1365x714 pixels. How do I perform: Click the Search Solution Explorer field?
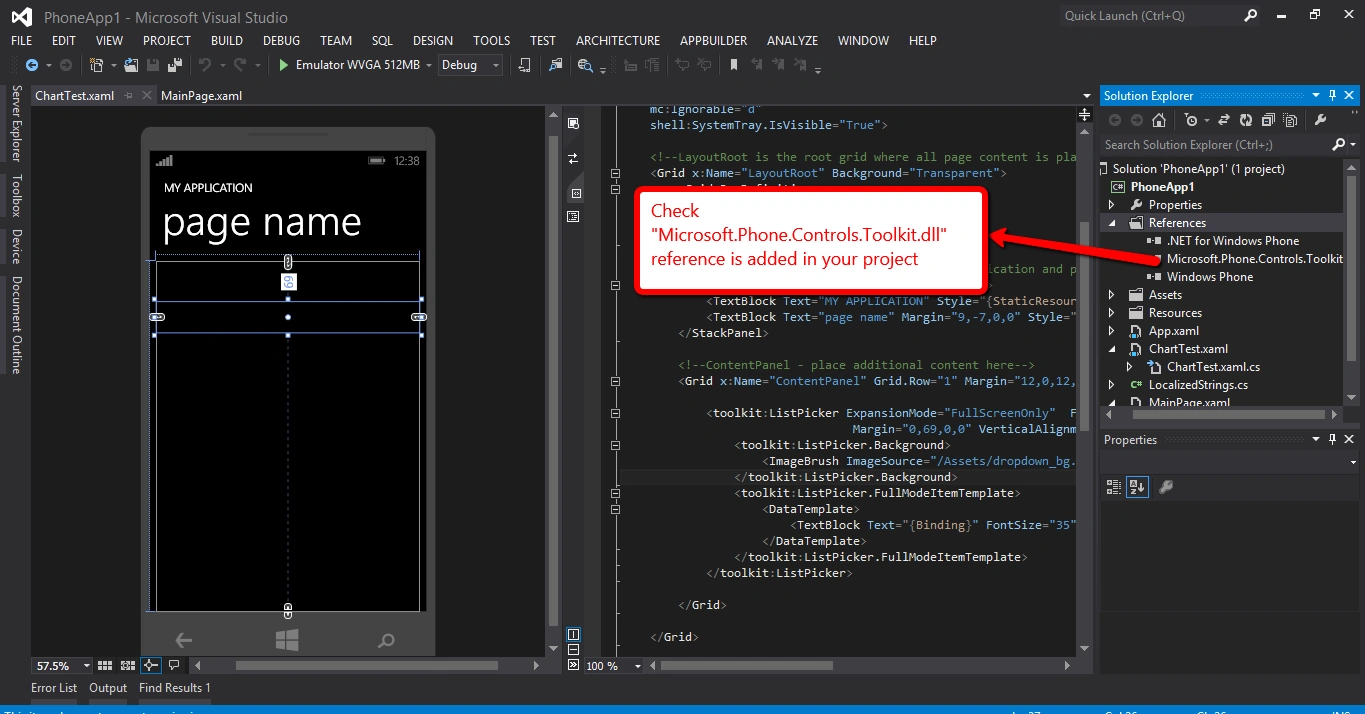[x=1215, y=145]
